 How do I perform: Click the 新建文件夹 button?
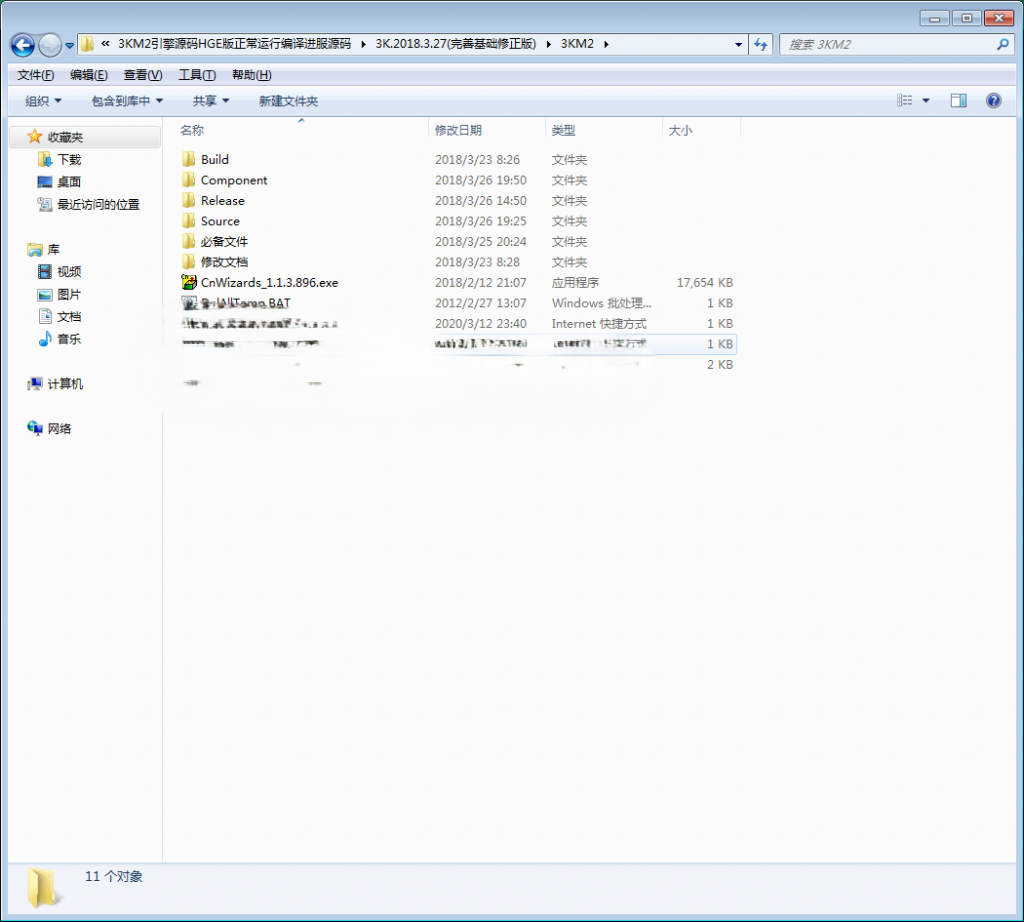pos(288,101)
